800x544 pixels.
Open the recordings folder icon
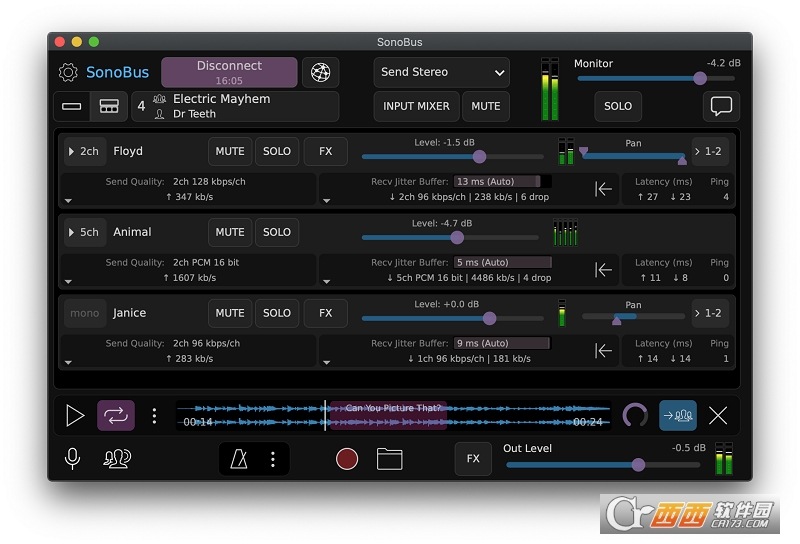389,458
